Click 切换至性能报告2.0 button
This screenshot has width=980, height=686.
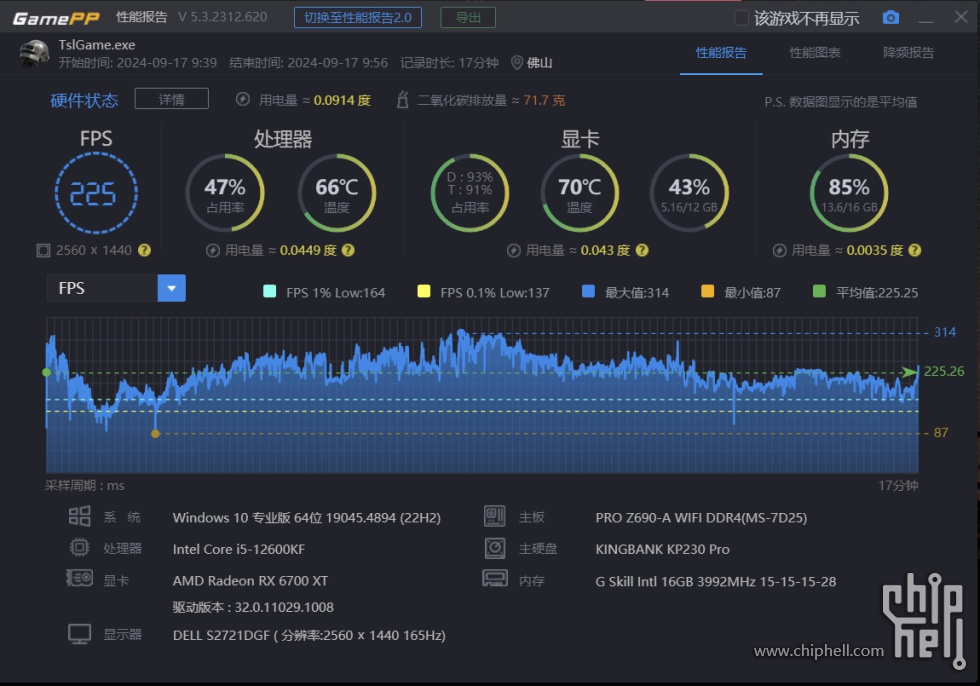tap(358, 17)
